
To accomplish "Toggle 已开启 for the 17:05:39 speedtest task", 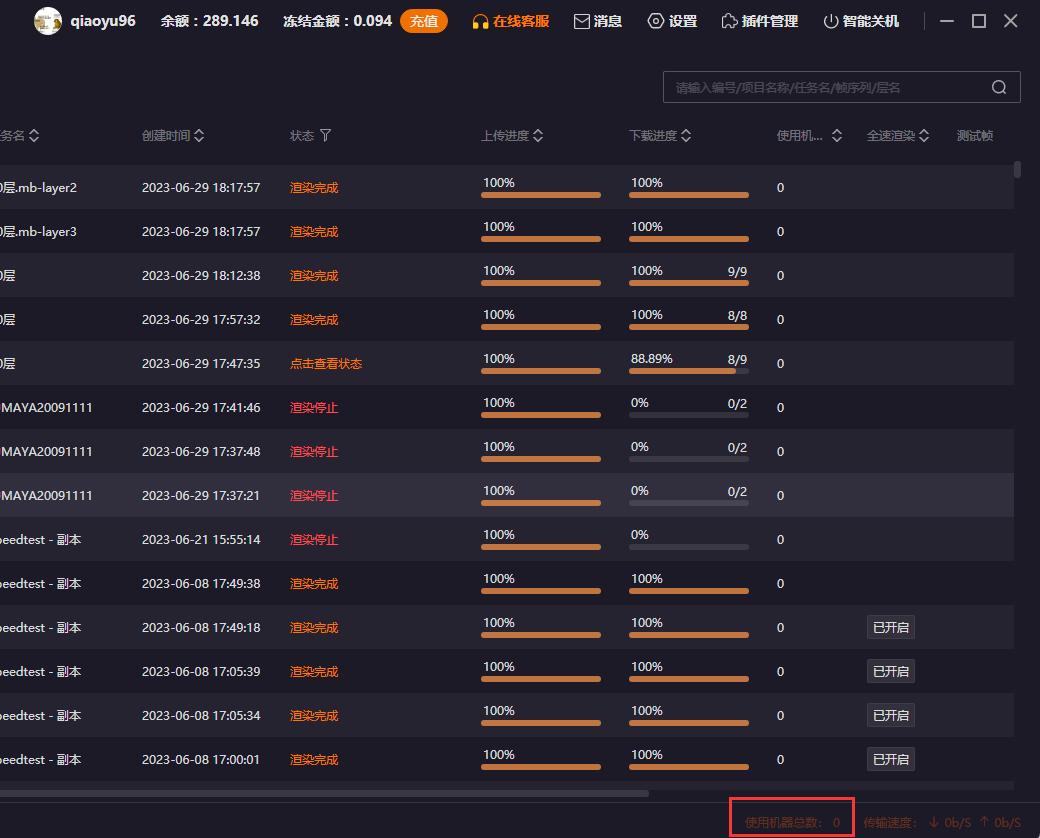I will click(890, 671).
